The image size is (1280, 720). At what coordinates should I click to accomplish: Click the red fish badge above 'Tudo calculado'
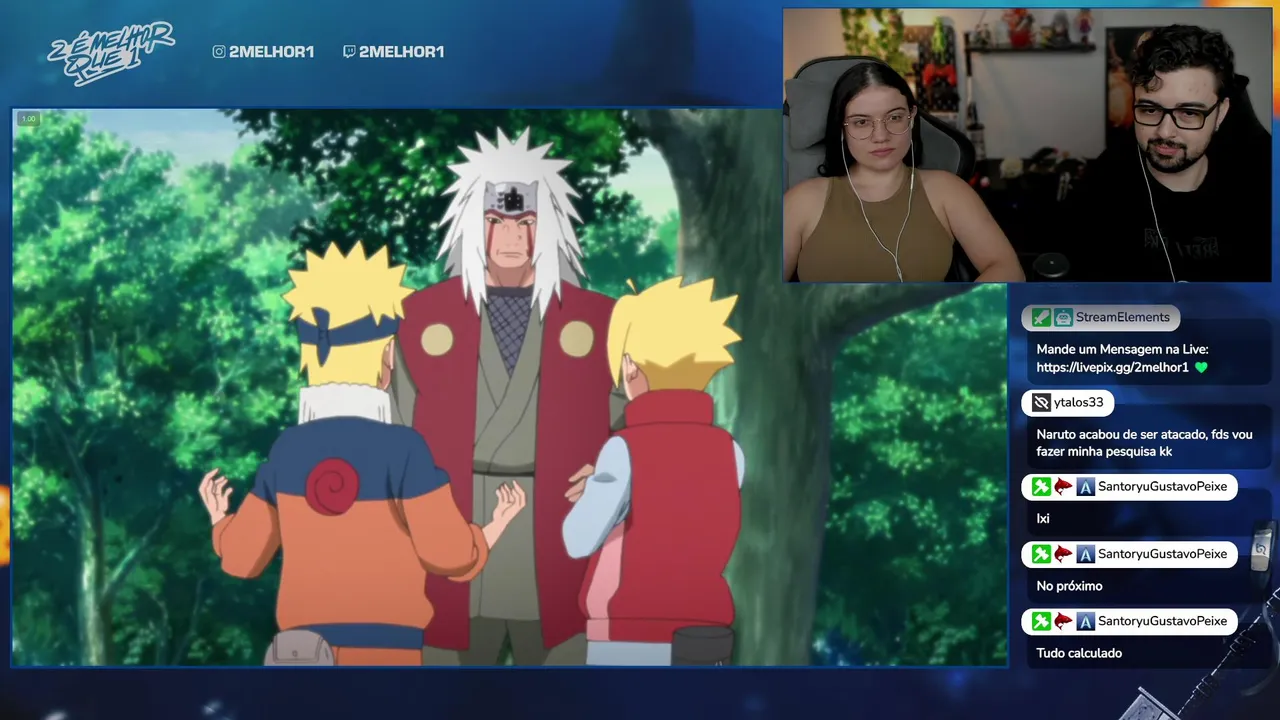coord(1063,621)
